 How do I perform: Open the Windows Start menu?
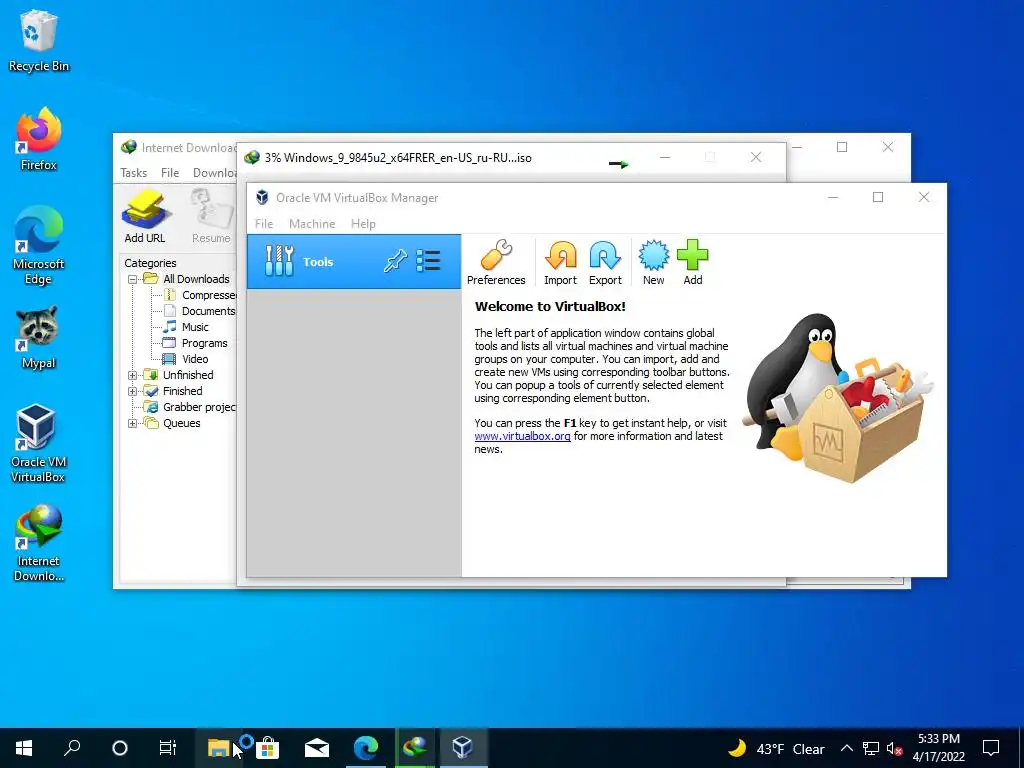click(24, 748)
